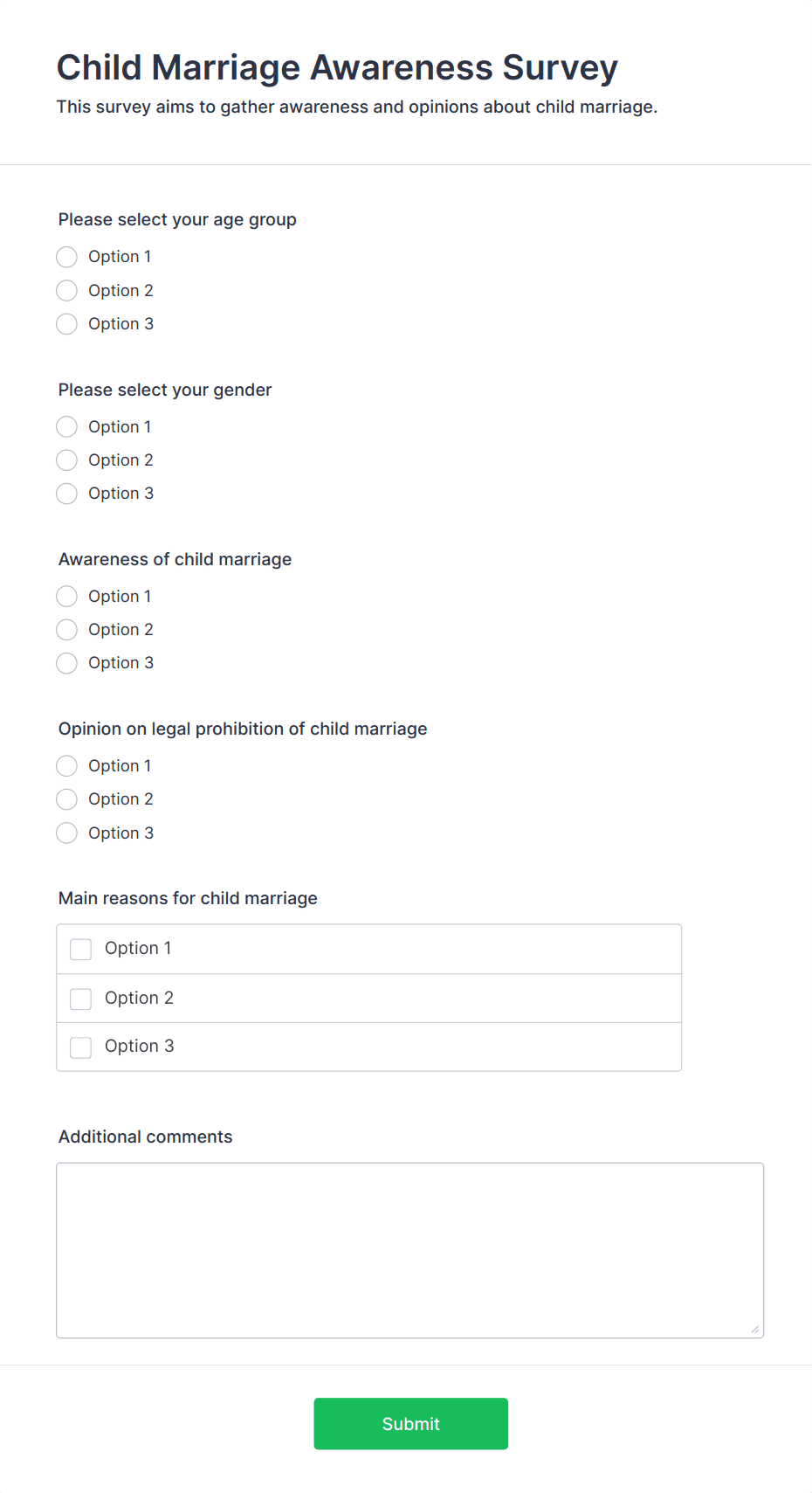
Task: Enable Option 3 checkbox for main reasons
Action: pyautogui.click(x=81, y=1047)
